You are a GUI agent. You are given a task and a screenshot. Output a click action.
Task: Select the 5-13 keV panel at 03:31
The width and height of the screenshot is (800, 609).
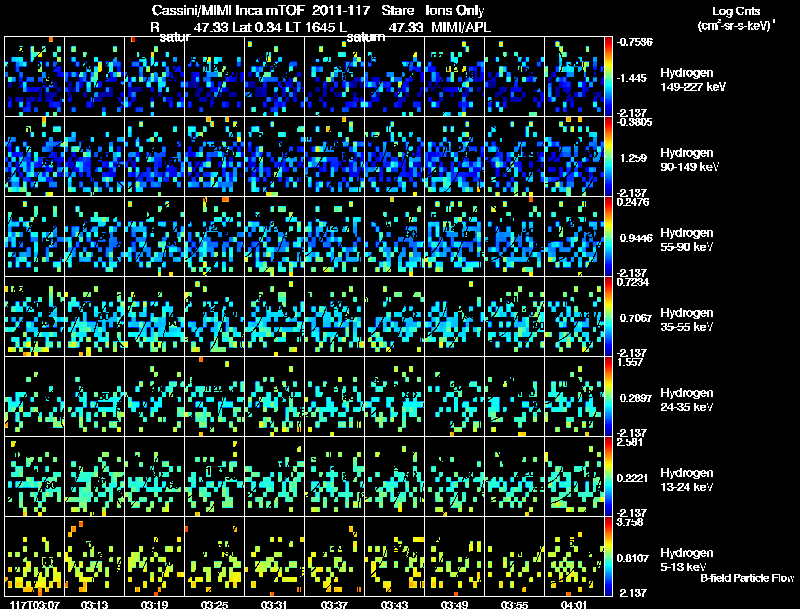tap(274, 557)
